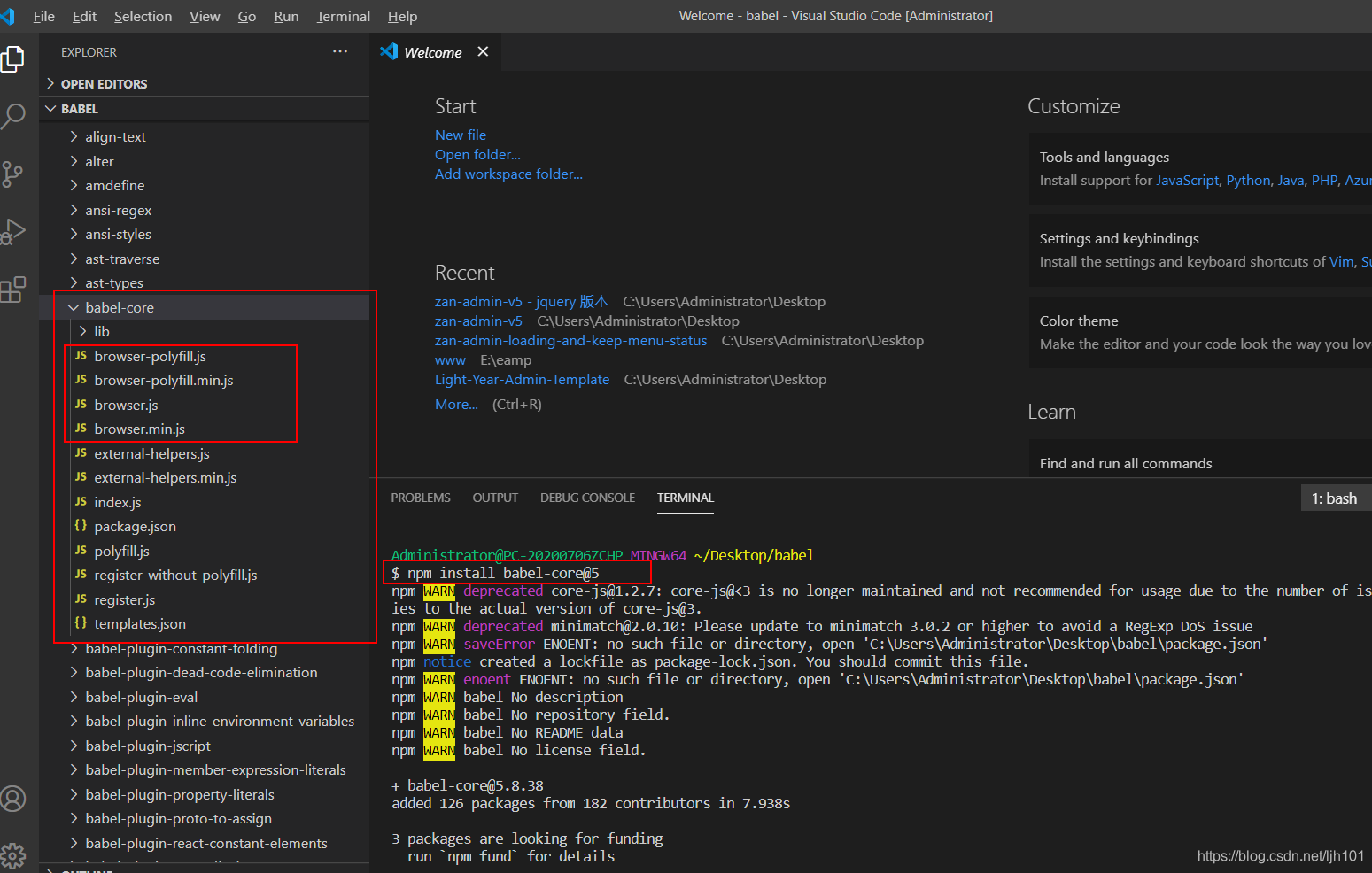
Task: Open the Go menu
Action: (247, 16)
